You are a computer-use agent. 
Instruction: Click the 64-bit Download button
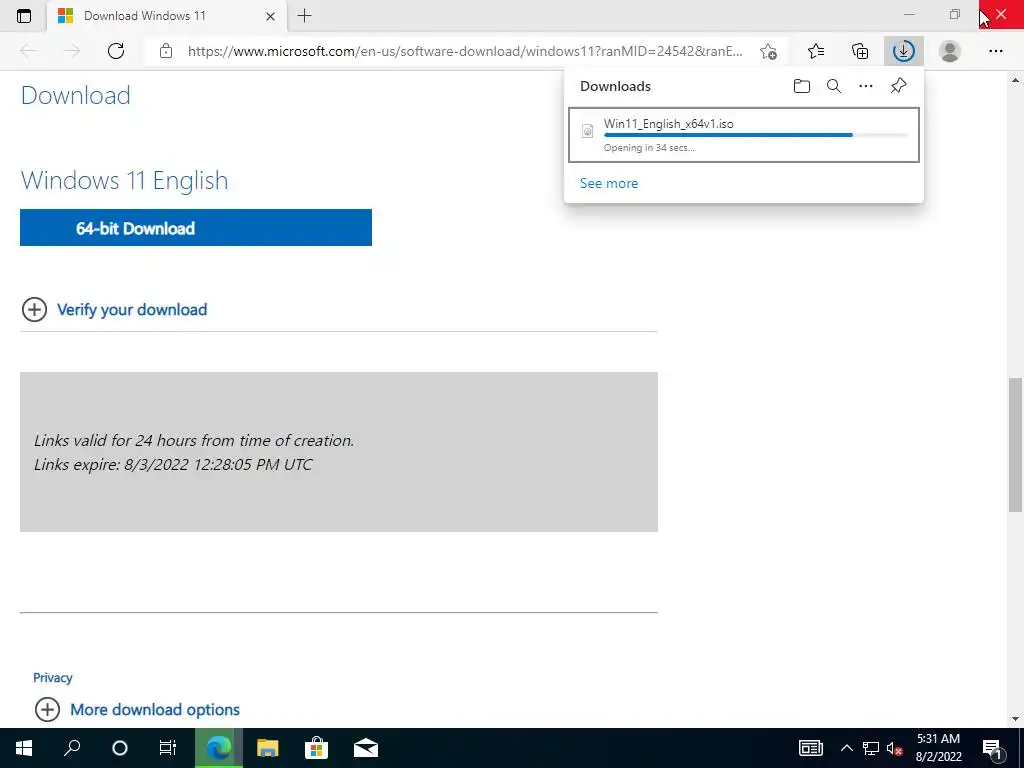pos(196,228)
